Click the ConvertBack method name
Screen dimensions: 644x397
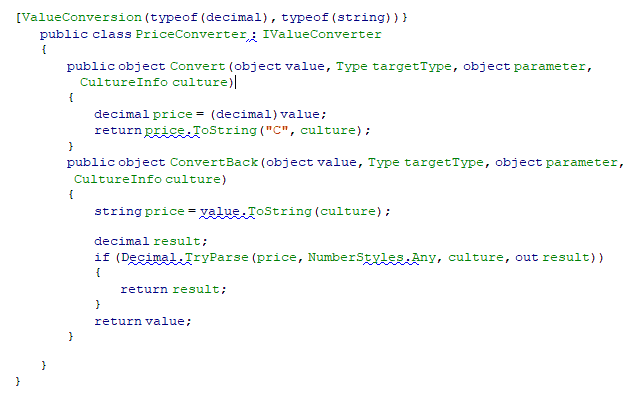[214, 162]
